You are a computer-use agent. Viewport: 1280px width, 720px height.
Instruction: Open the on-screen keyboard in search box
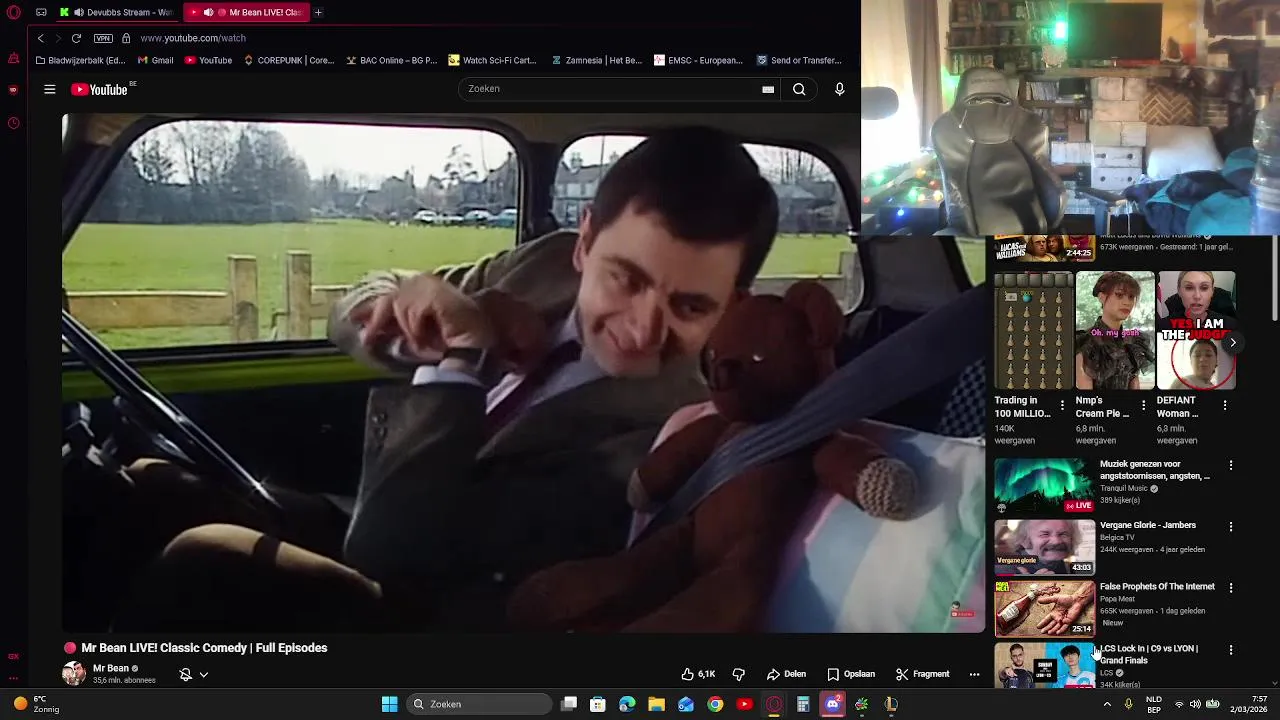pyautogui.click(x=768, y=89)
